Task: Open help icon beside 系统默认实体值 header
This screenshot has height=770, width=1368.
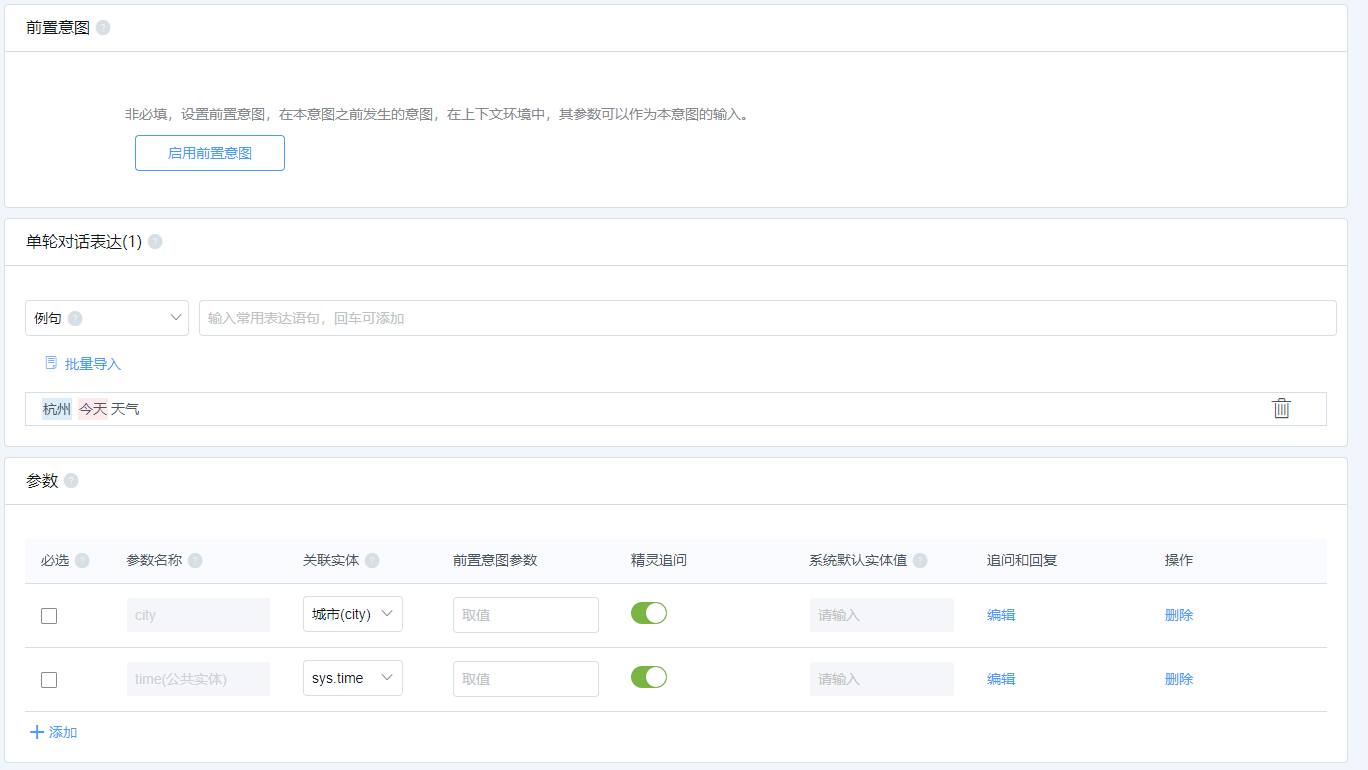Action: click(x=920, y=560)
